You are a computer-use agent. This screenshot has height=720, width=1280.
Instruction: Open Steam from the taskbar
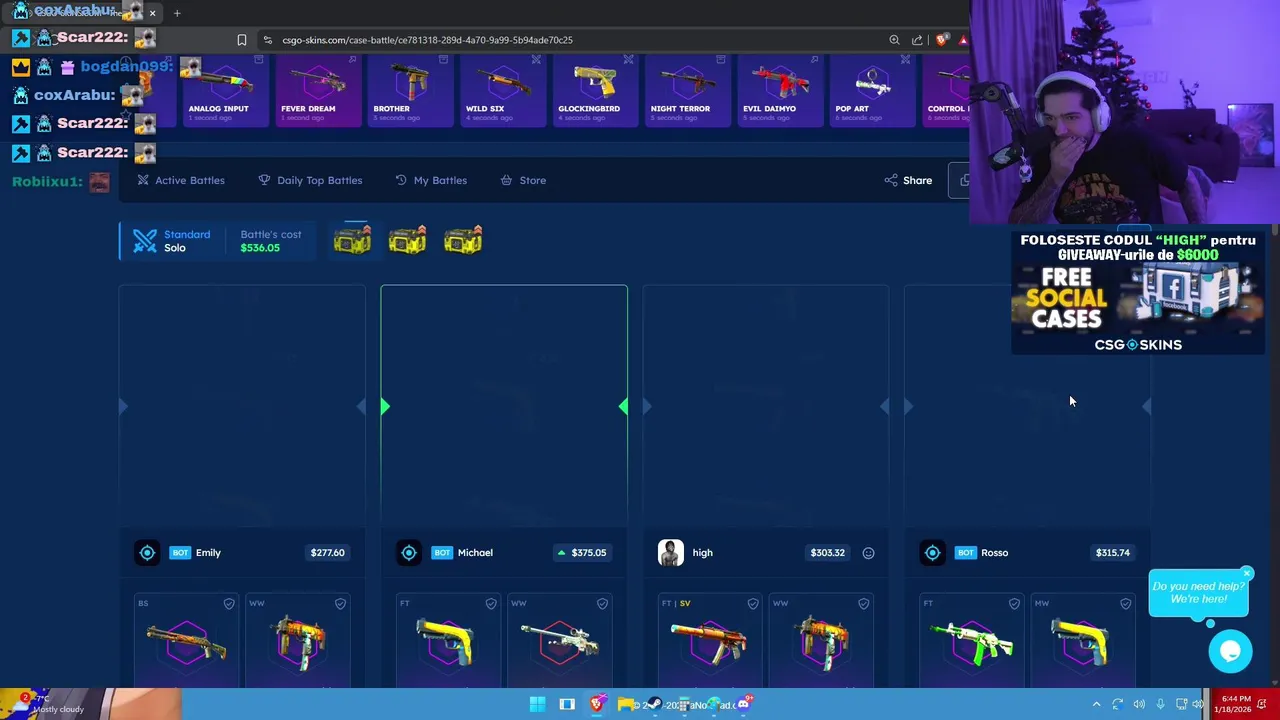pos(655,704)
